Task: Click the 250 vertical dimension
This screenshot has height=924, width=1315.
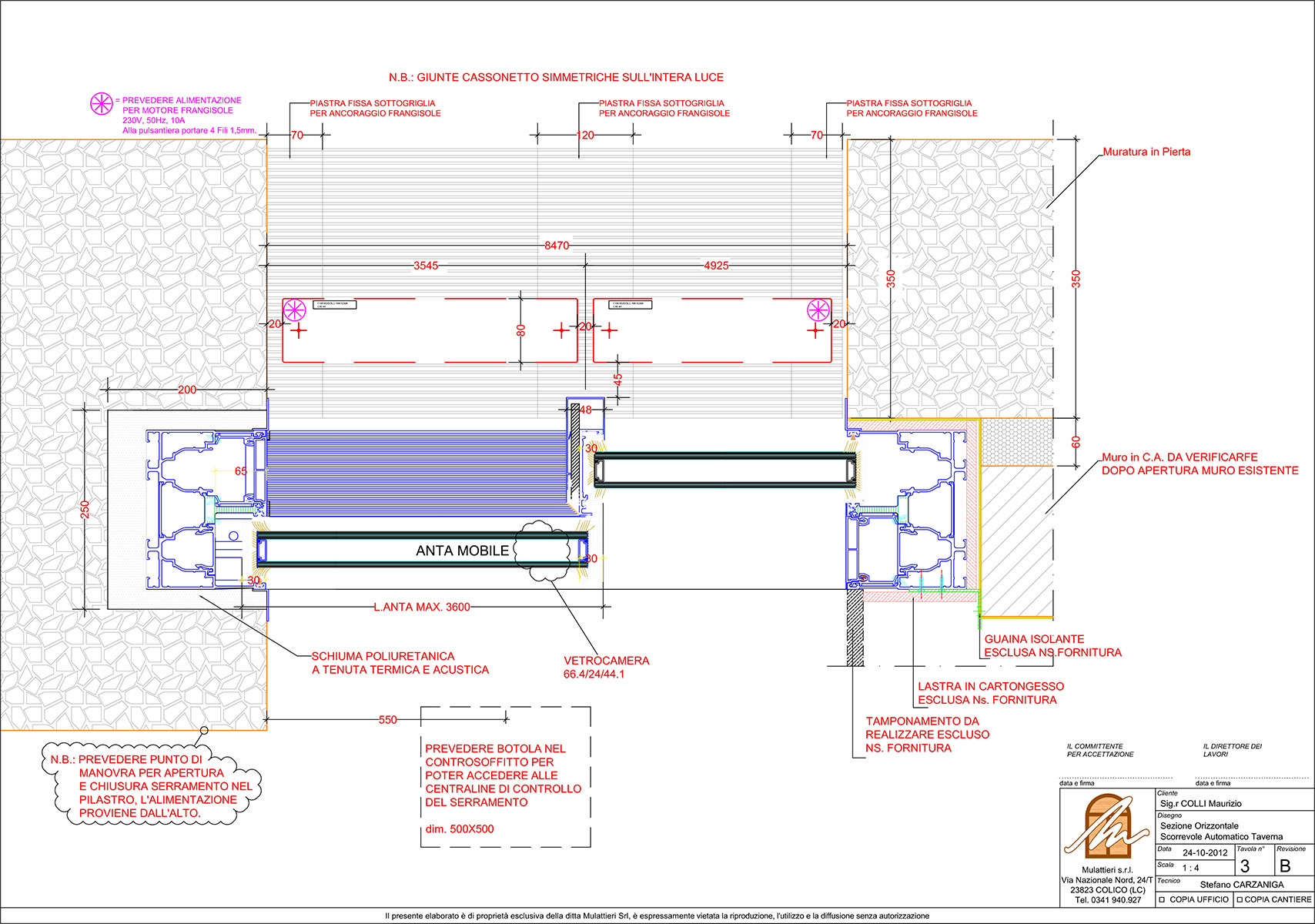Action: [85, 510]
